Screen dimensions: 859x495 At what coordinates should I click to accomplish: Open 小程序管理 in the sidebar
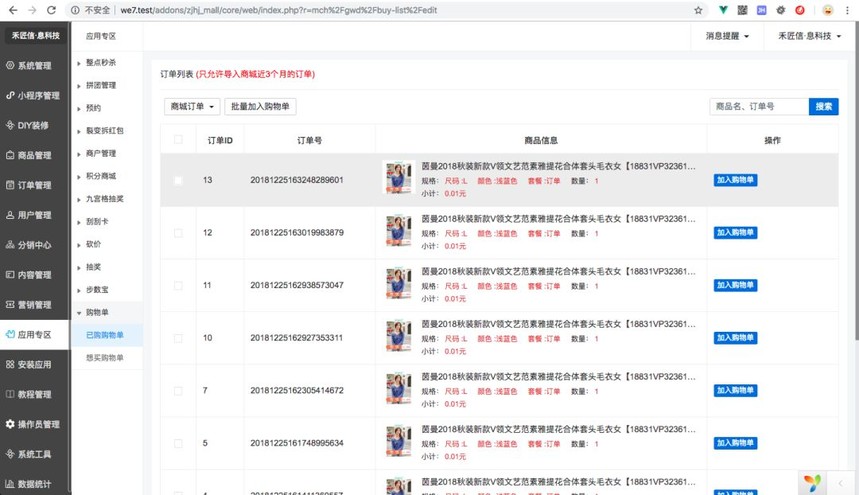tap(35, 95)
